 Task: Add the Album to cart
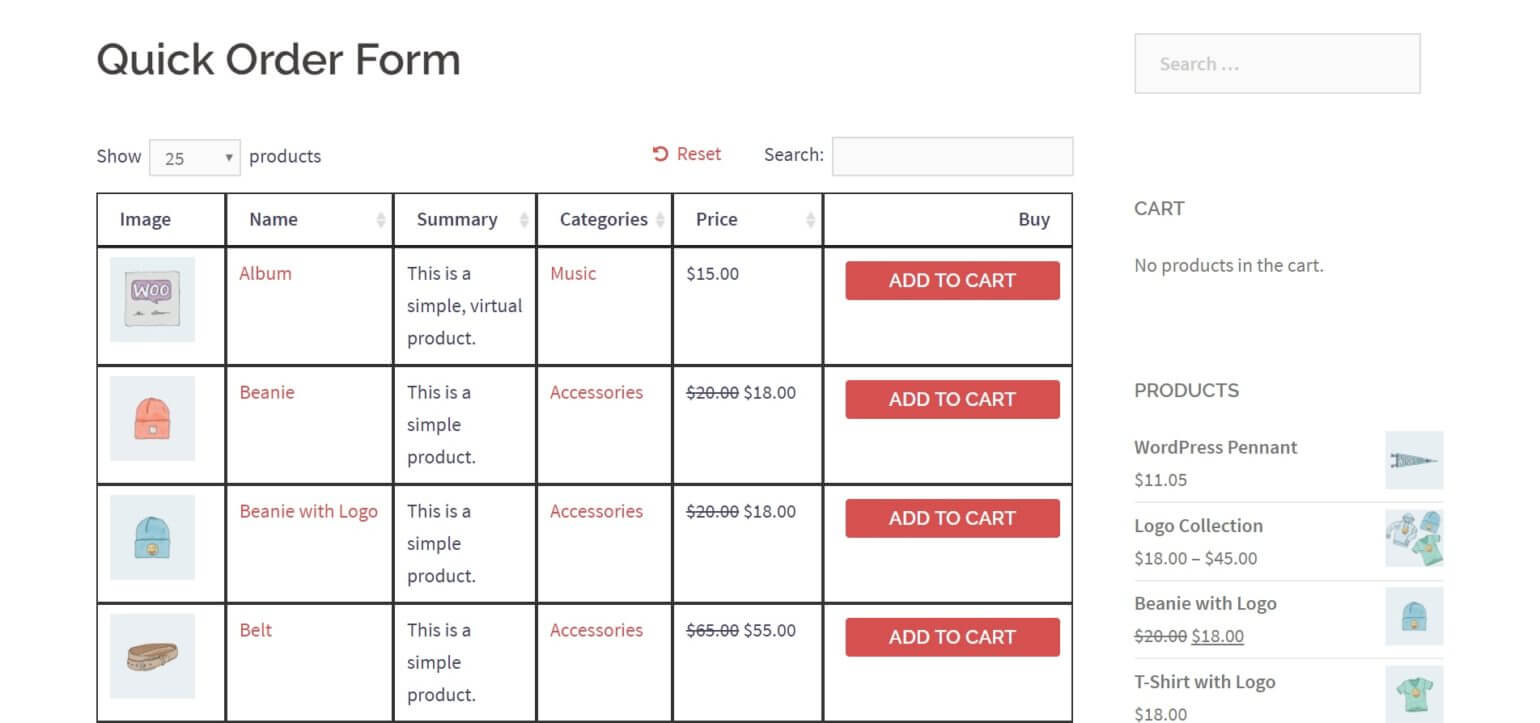point(952,281)
